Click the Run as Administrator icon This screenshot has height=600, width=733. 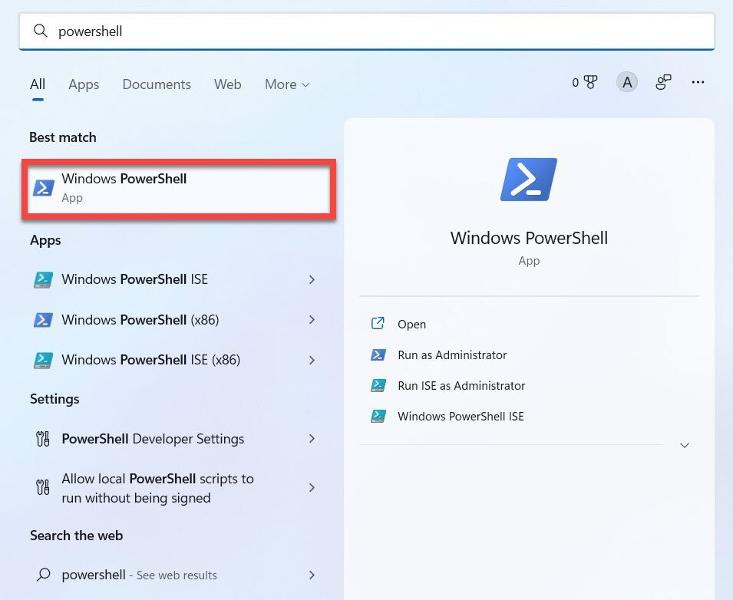pos(378,355)
